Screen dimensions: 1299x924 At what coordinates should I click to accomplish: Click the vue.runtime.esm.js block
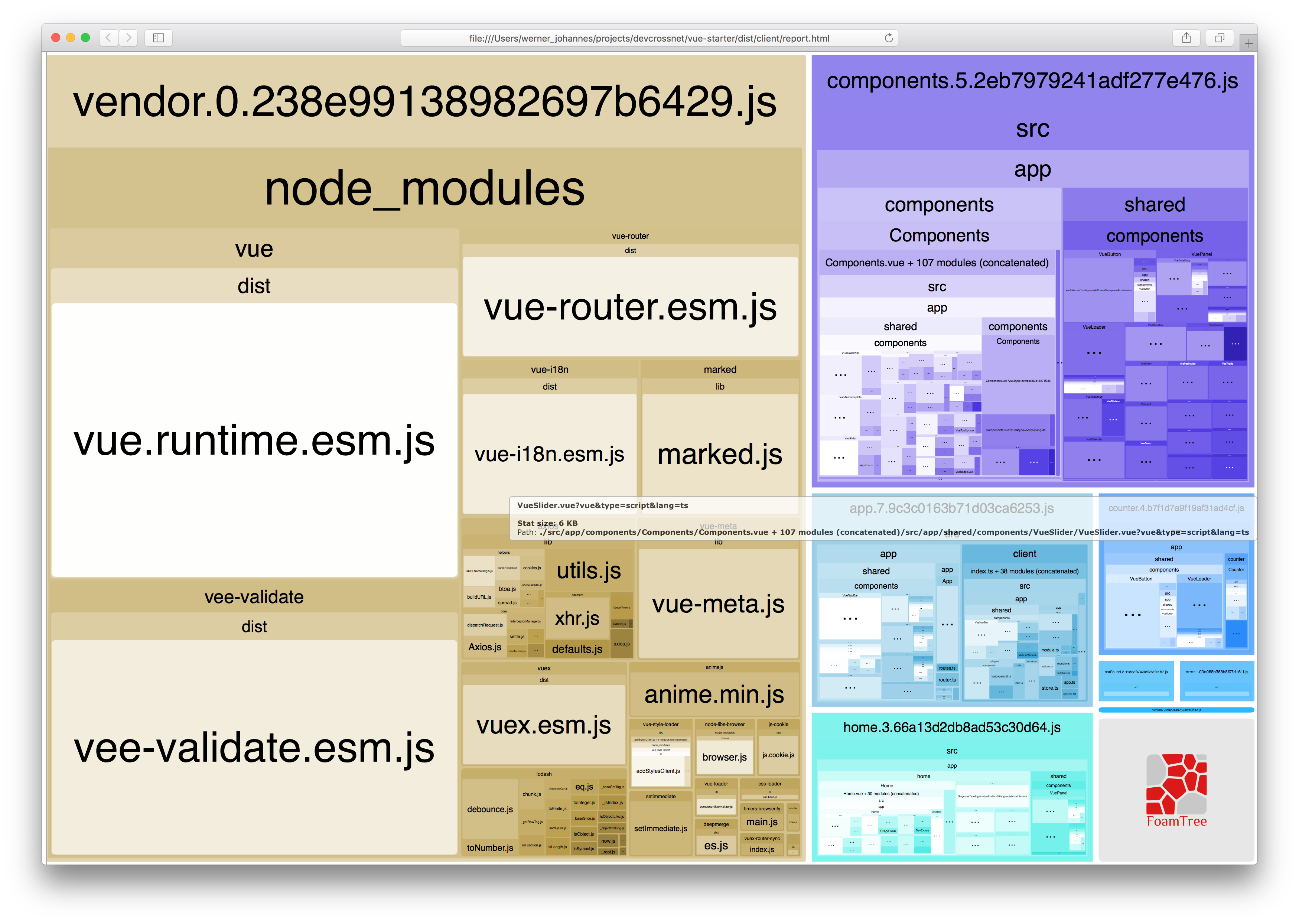coord(254,440)
